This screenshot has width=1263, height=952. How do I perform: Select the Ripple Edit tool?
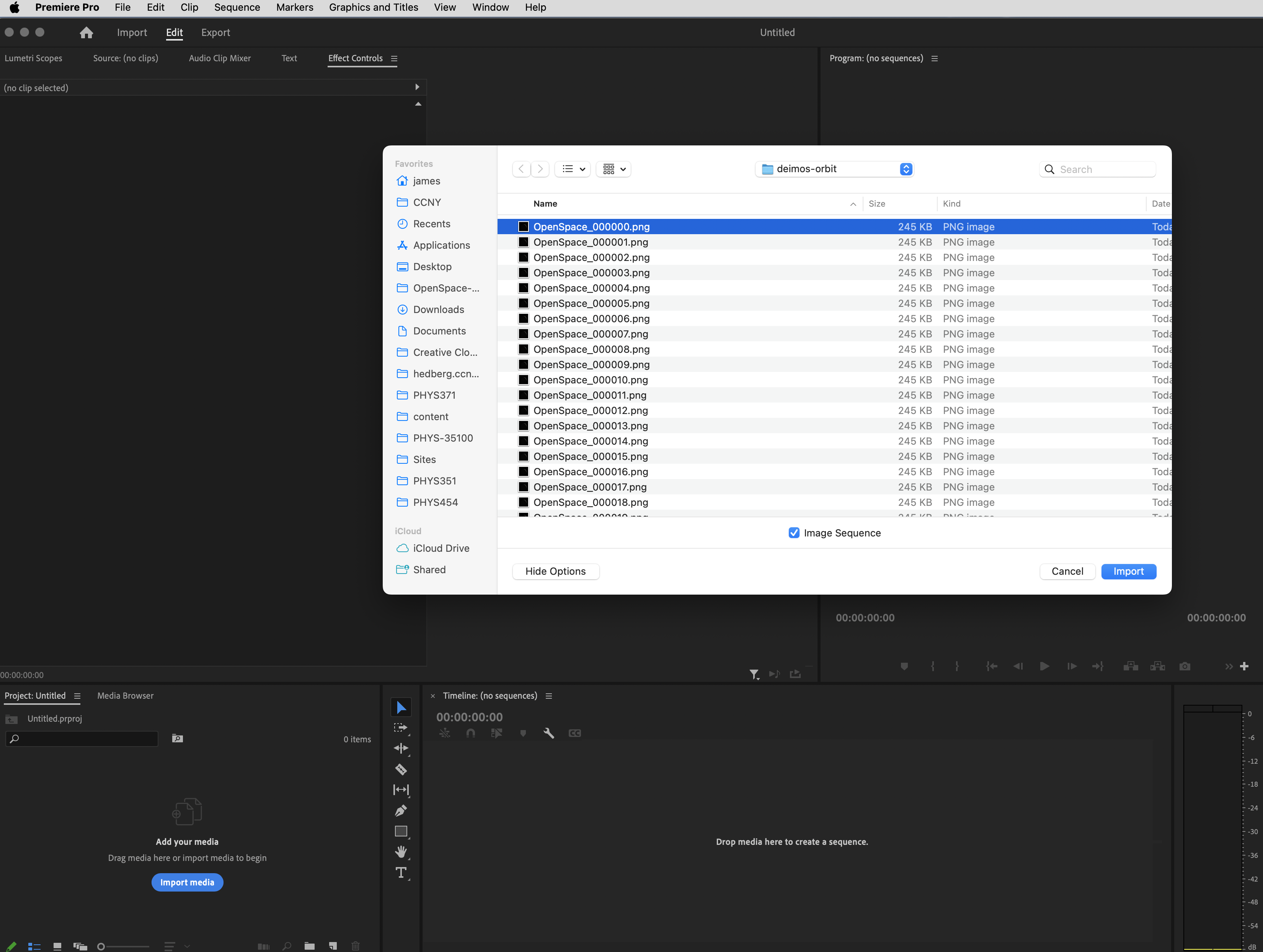(x=401, y=748)
